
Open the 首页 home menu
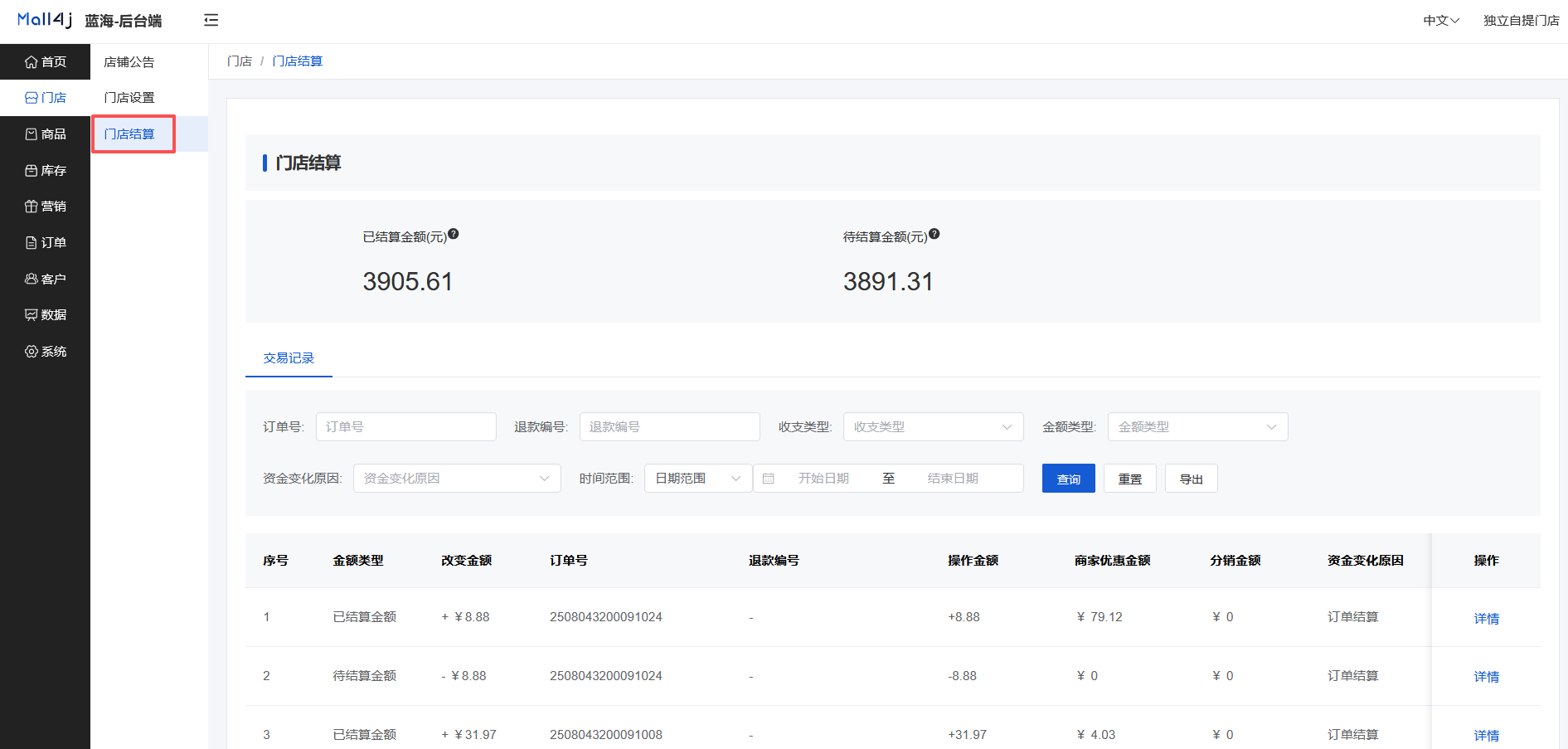click(x=45, y=61)
